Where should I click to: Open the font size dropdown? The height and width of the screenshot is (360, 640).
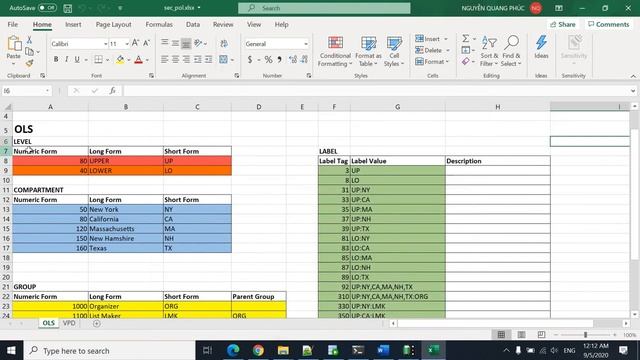[x=127, y=44]
